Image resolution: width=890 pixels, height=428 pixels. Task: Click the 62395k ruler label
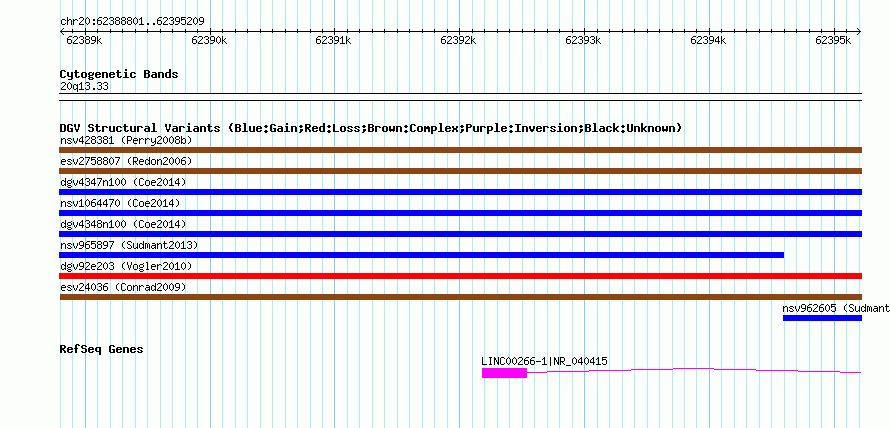pyautogui.click(x=833, y=40)
